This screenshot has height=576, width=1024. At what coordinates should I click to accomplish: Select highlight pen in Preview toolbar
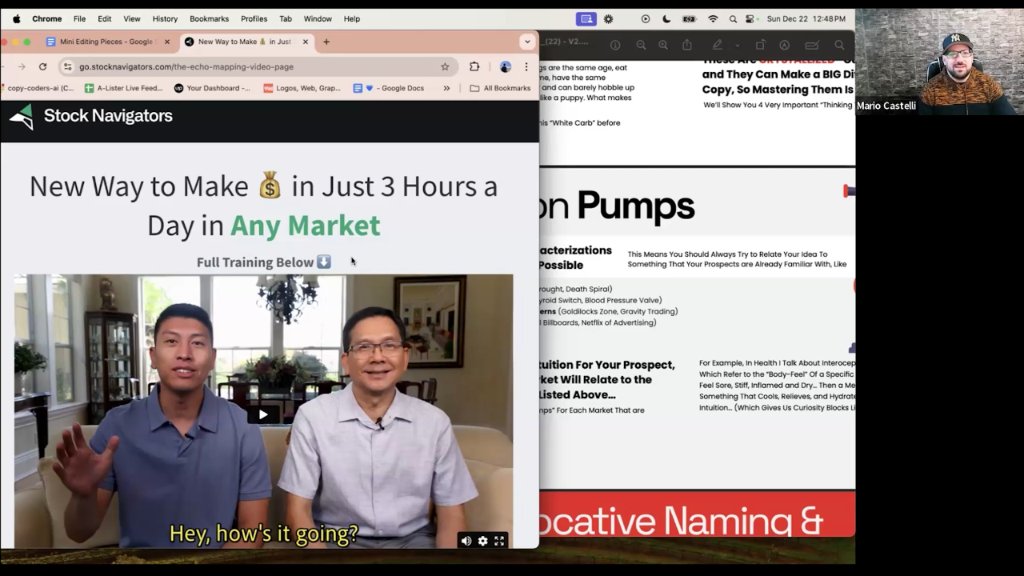point(717,45)
